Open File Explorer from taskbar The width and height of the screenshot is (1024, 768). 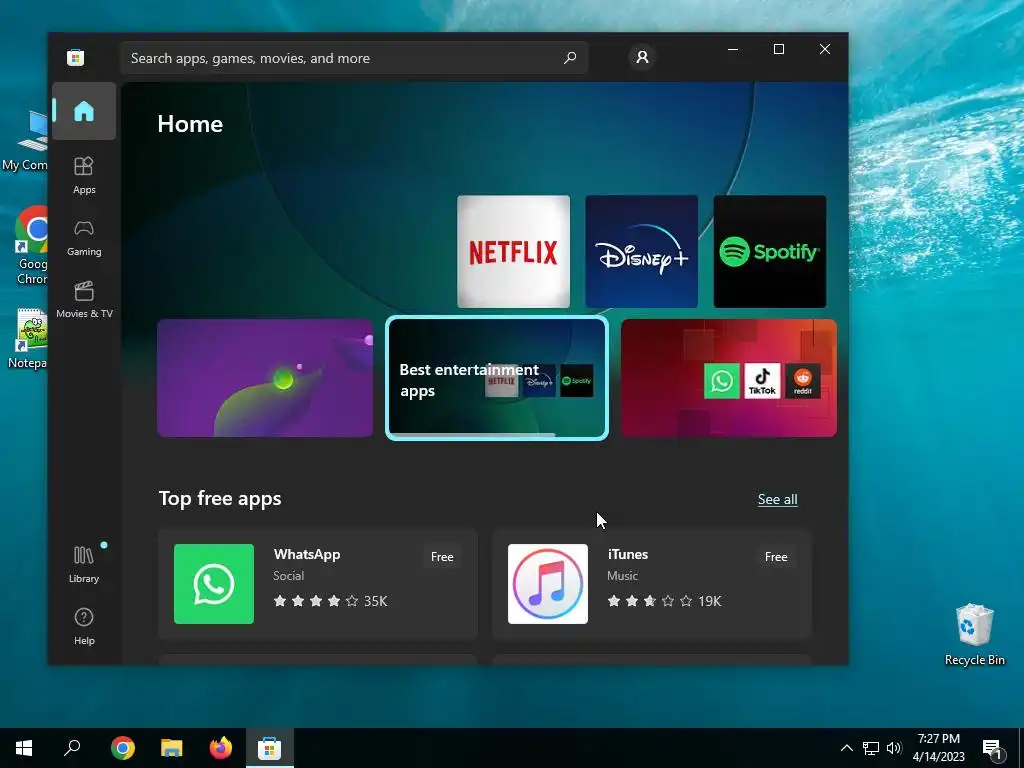coord(172,748)
